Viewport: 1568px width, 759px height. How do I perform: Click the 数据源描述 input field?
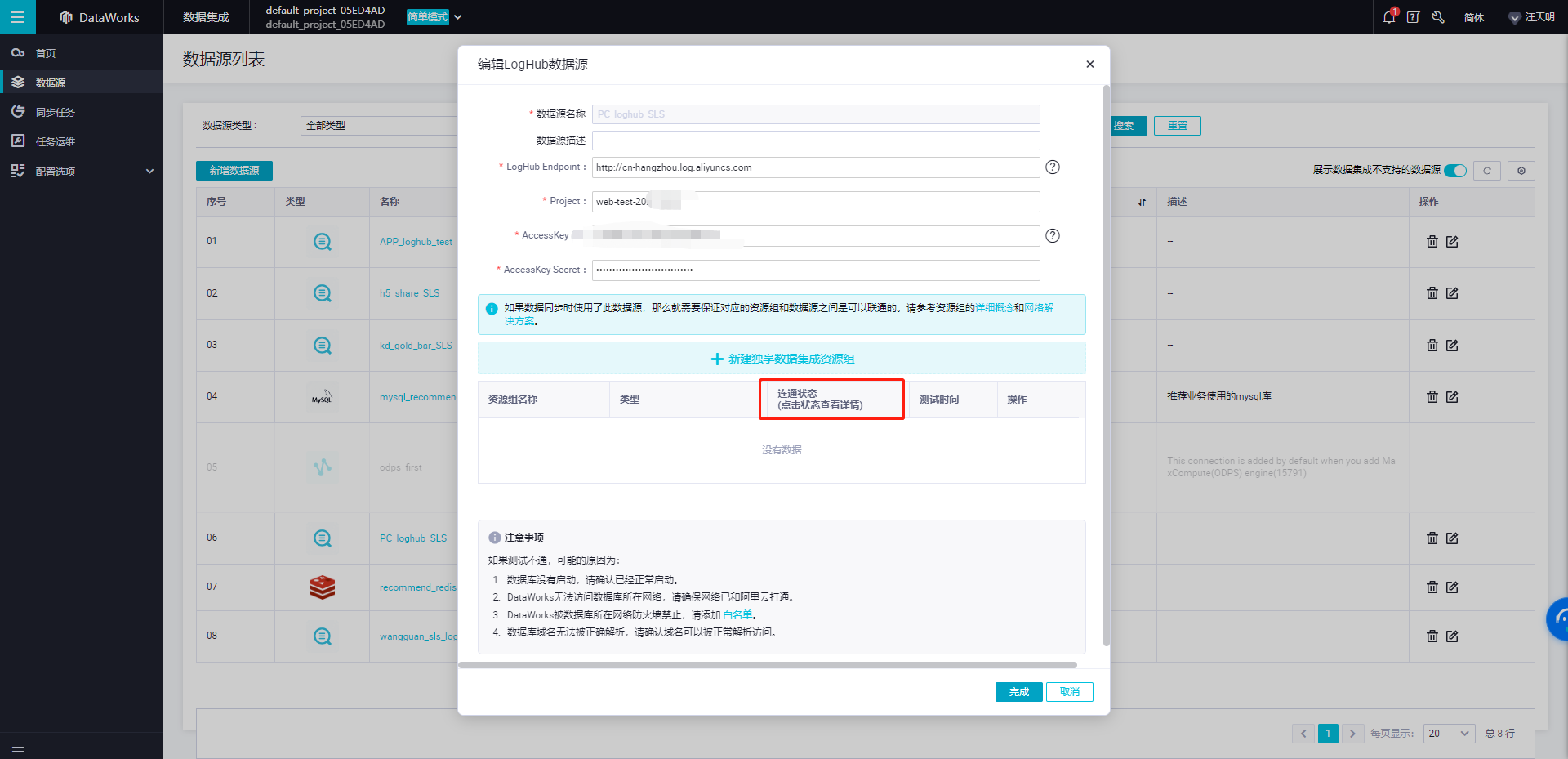click(816, 141)
